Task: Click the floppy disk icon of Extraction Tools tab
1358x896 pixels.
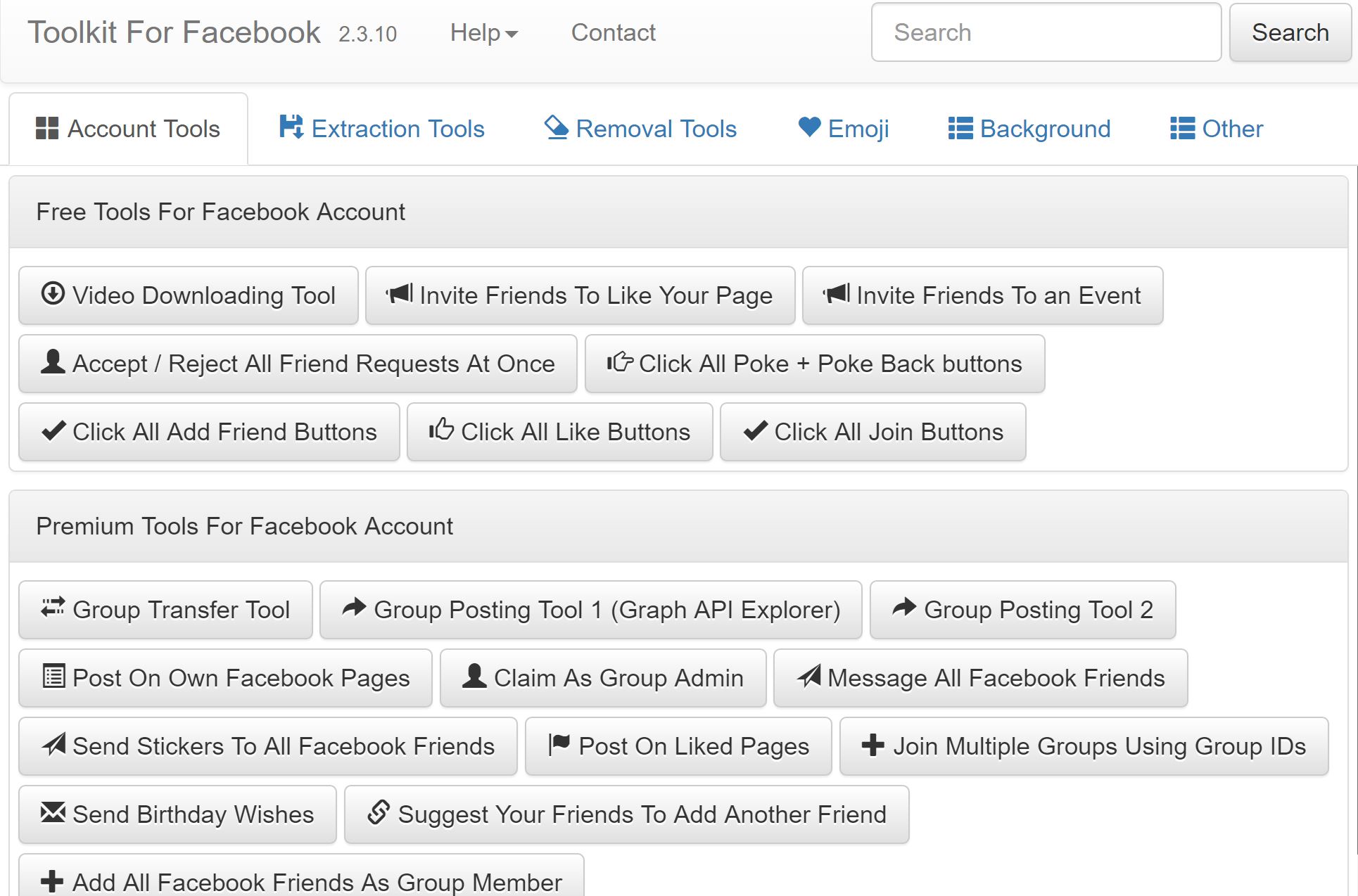Action: (x=291, y=127)
